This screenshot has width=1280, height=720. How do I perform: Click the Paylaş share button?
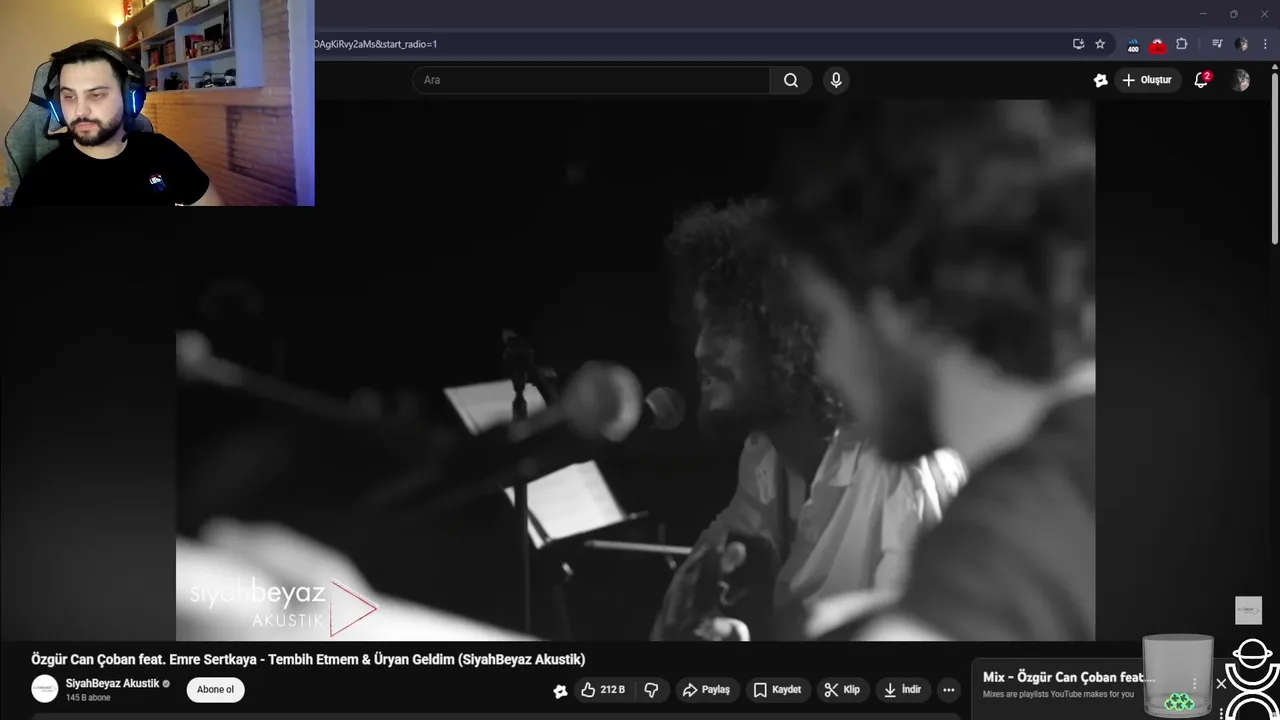tap(706, 690)
